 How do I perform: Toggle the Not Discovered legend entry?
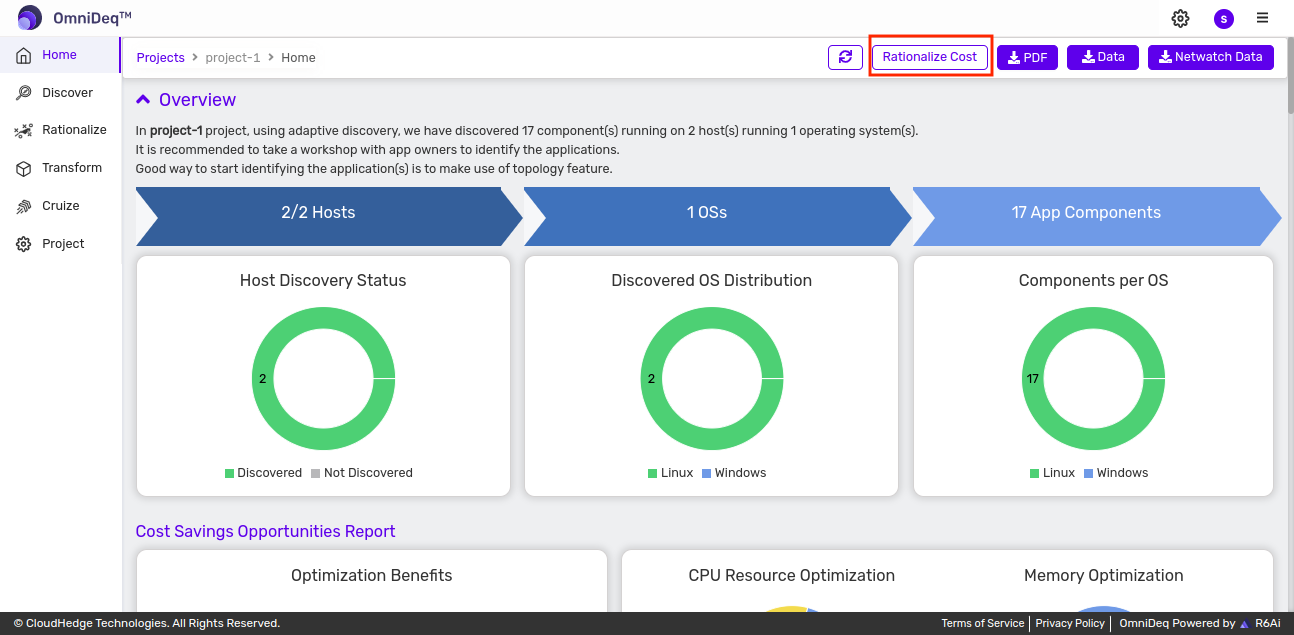coord(361,473)
